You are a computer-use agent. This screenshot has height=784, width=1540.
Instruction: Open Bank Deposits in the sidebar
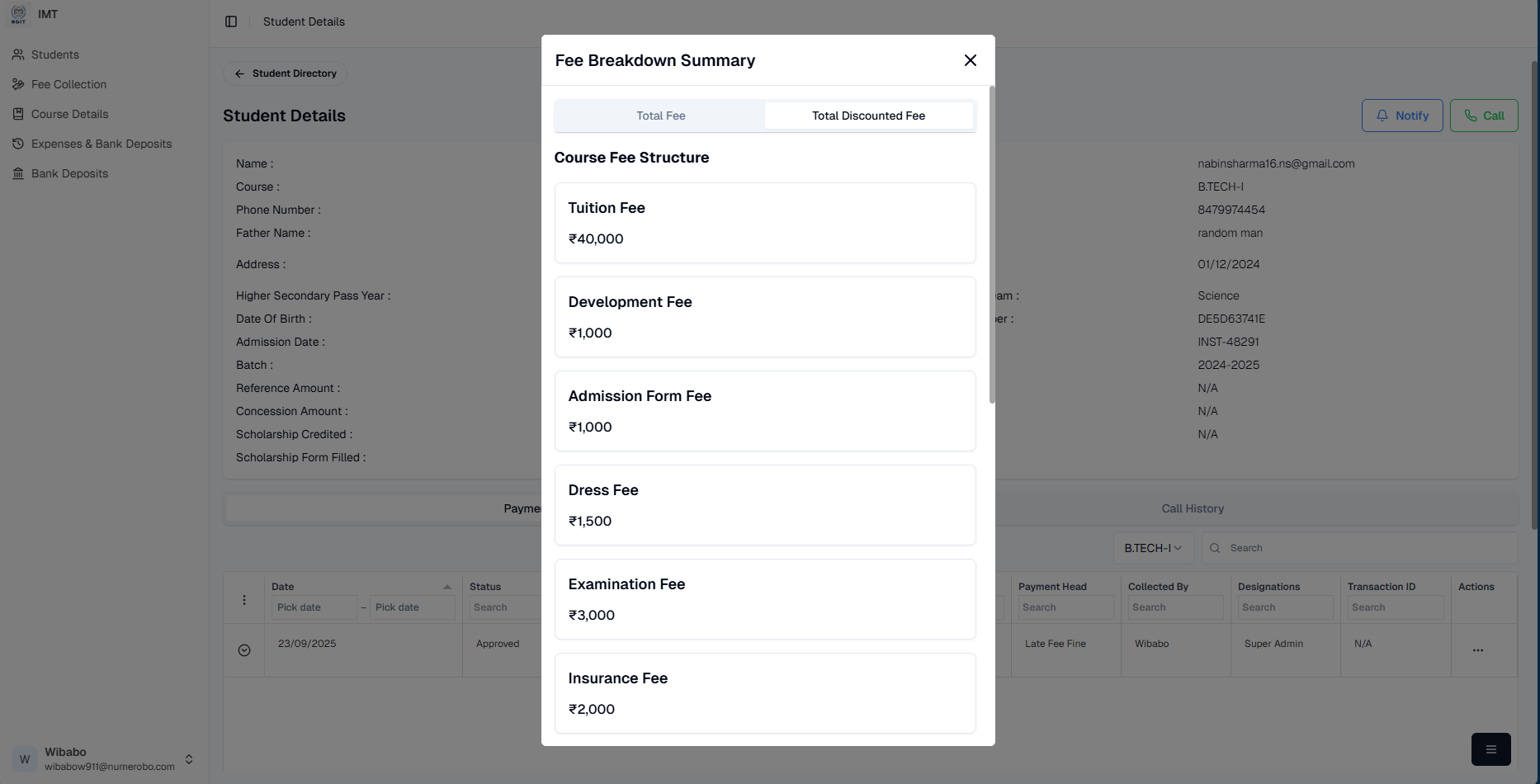69,173
